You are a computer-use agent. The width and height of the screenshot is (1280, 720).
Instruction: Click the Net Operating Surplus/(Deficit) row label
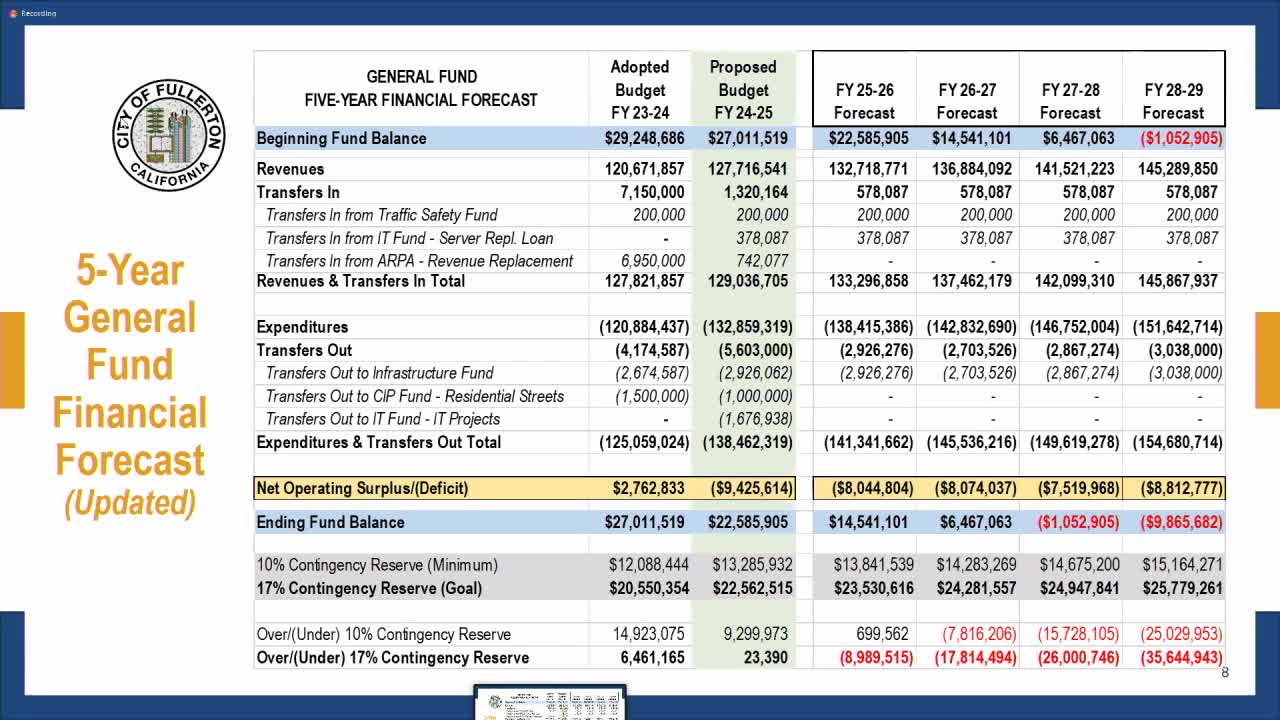tap(362, 488)
